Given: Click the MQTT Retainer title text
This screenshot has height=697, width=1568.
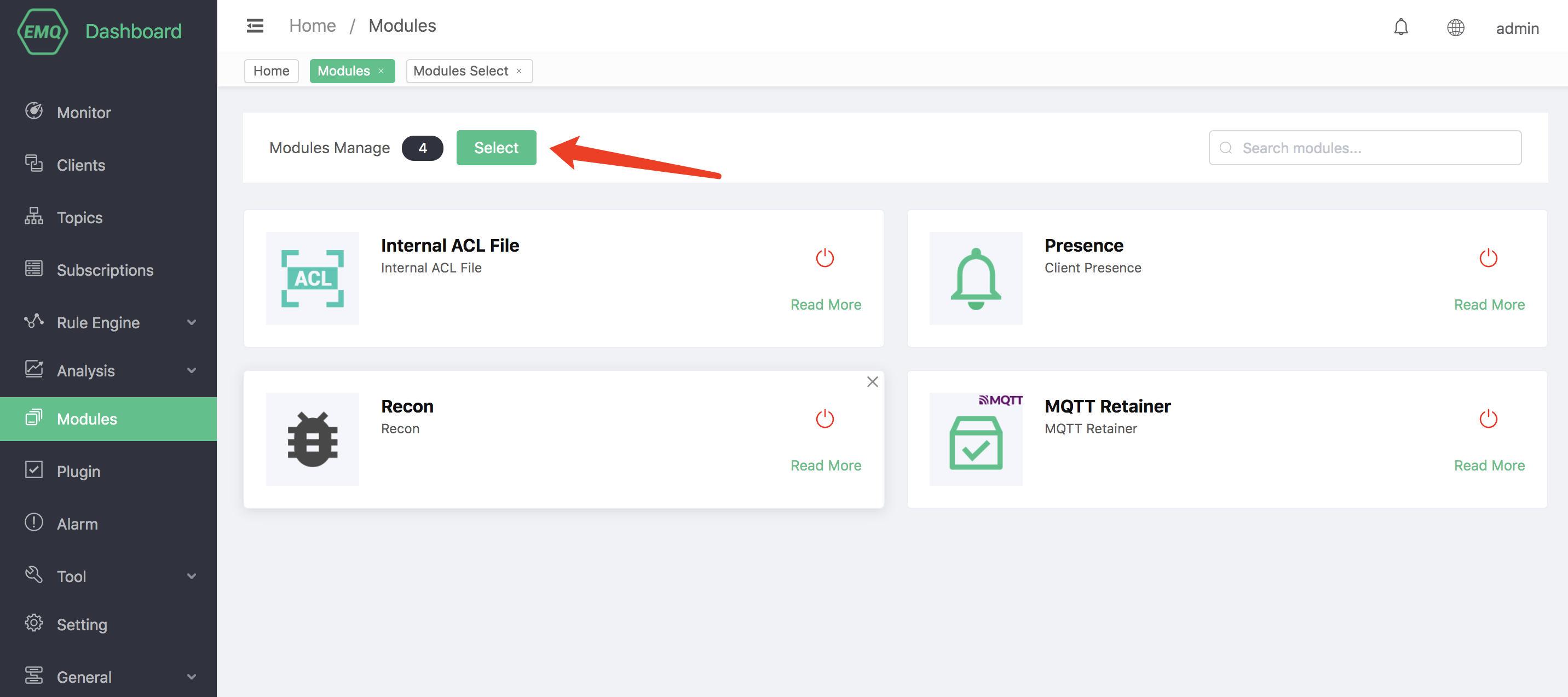Looking at the screenshot, I should [x=1107, y=405].
